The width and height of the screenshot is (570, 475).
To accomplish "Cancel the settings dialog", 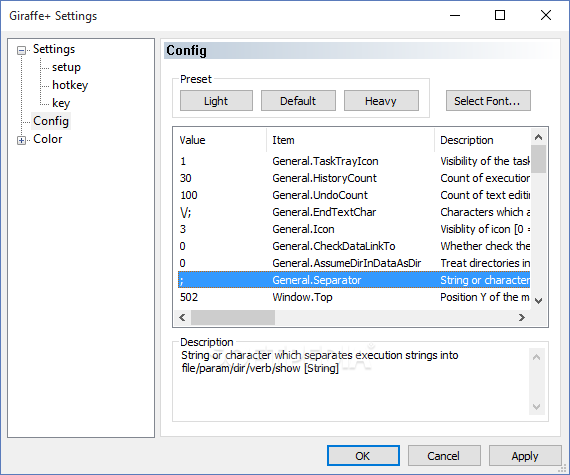I will pyautogui.click(x=444, y=456).
